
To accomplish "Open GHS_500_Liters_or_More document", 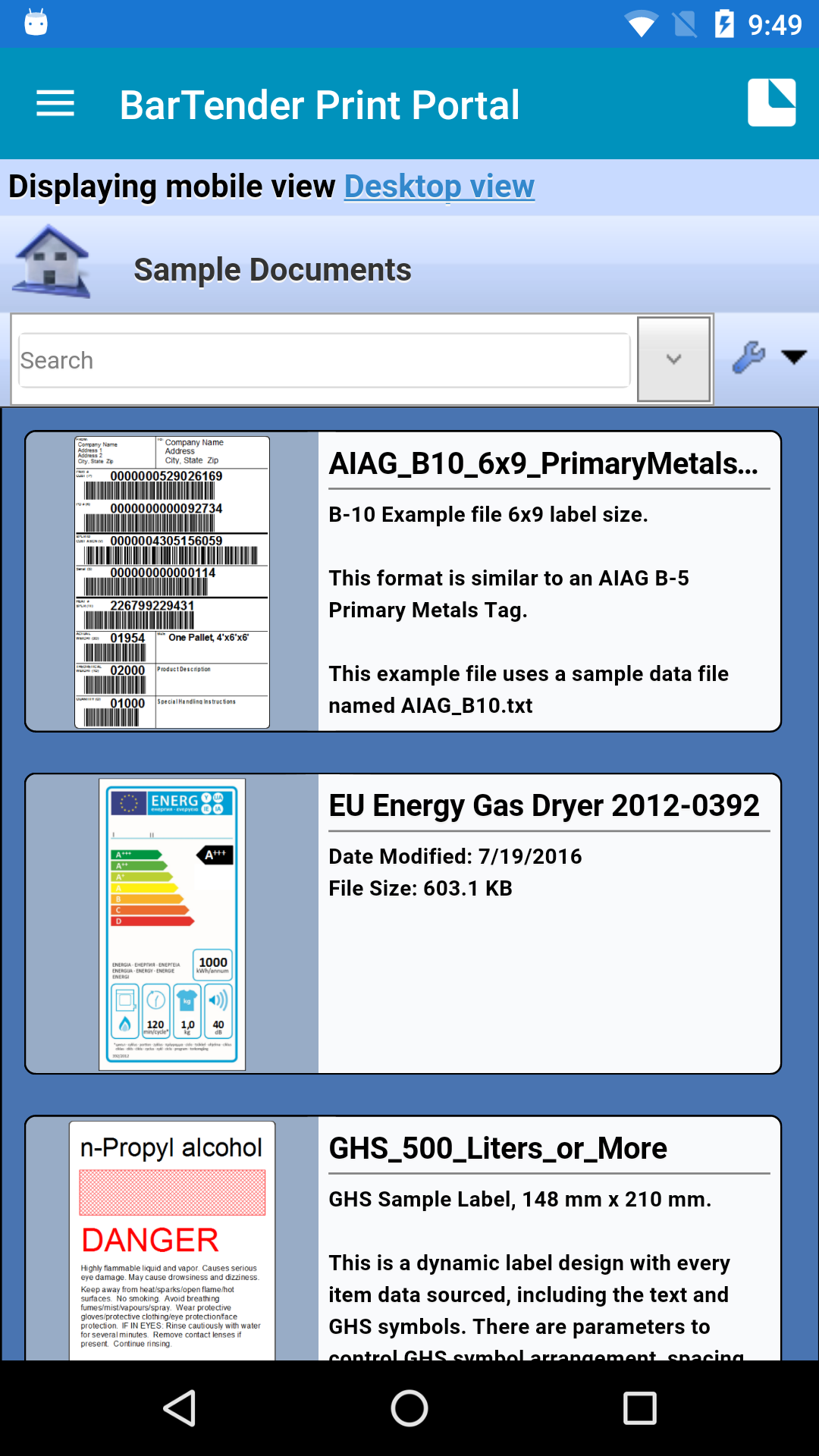I will (x=497, y=1148).
